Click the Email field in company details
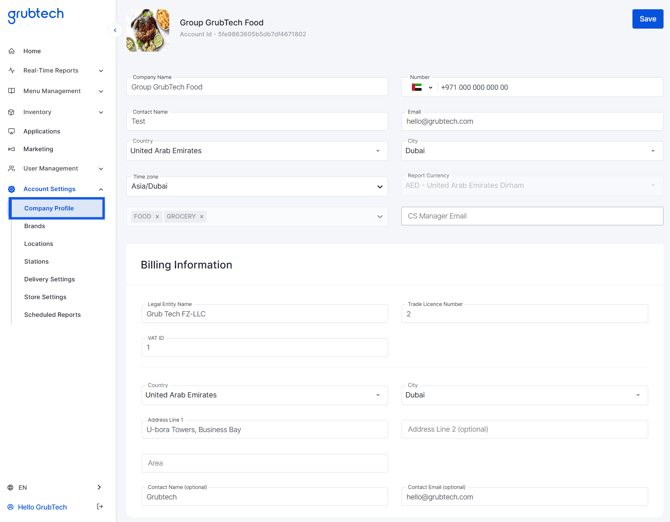 532,121
